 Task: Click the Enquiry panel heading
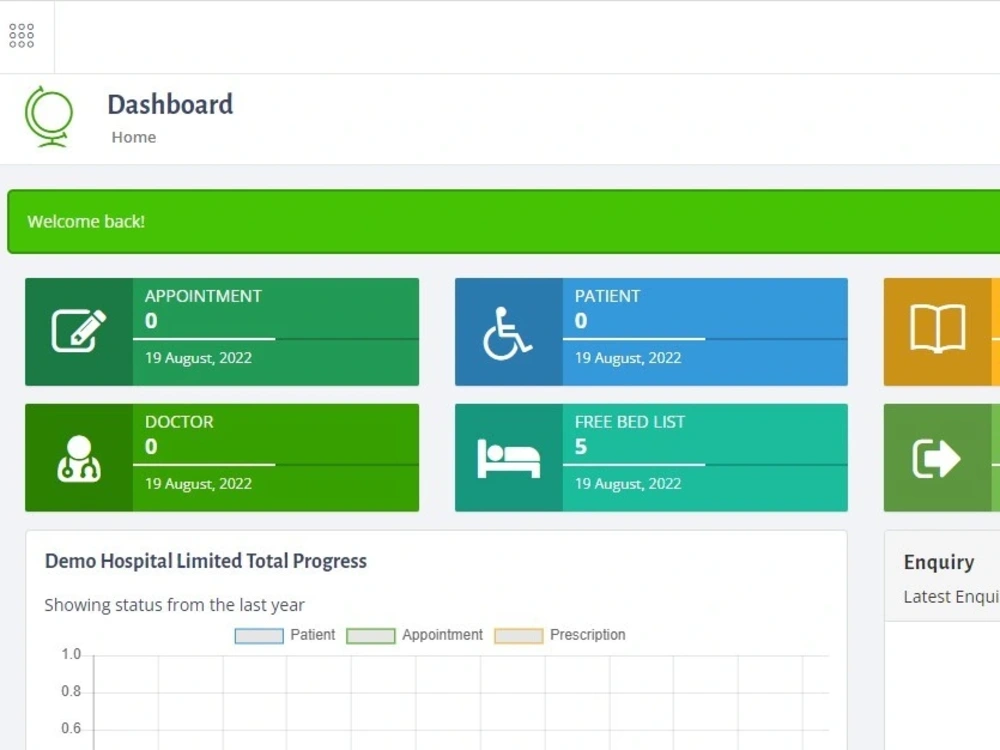[939, 562]
